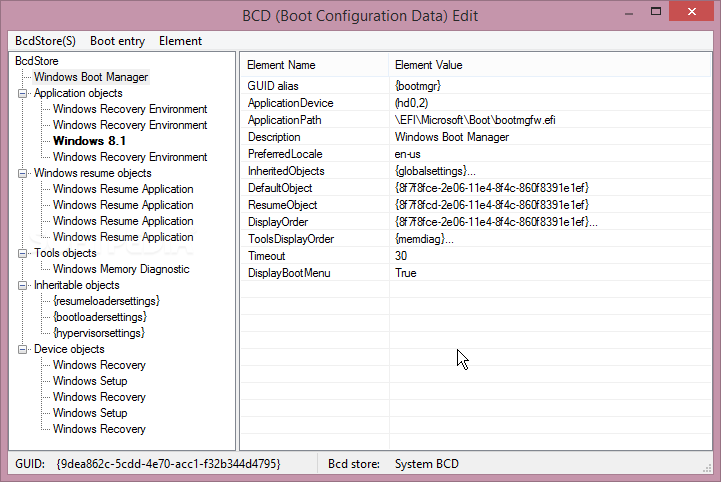Click the GUID value in DisplayOrder row
This screenshot has height=482, width=721.
pos(496,222)
